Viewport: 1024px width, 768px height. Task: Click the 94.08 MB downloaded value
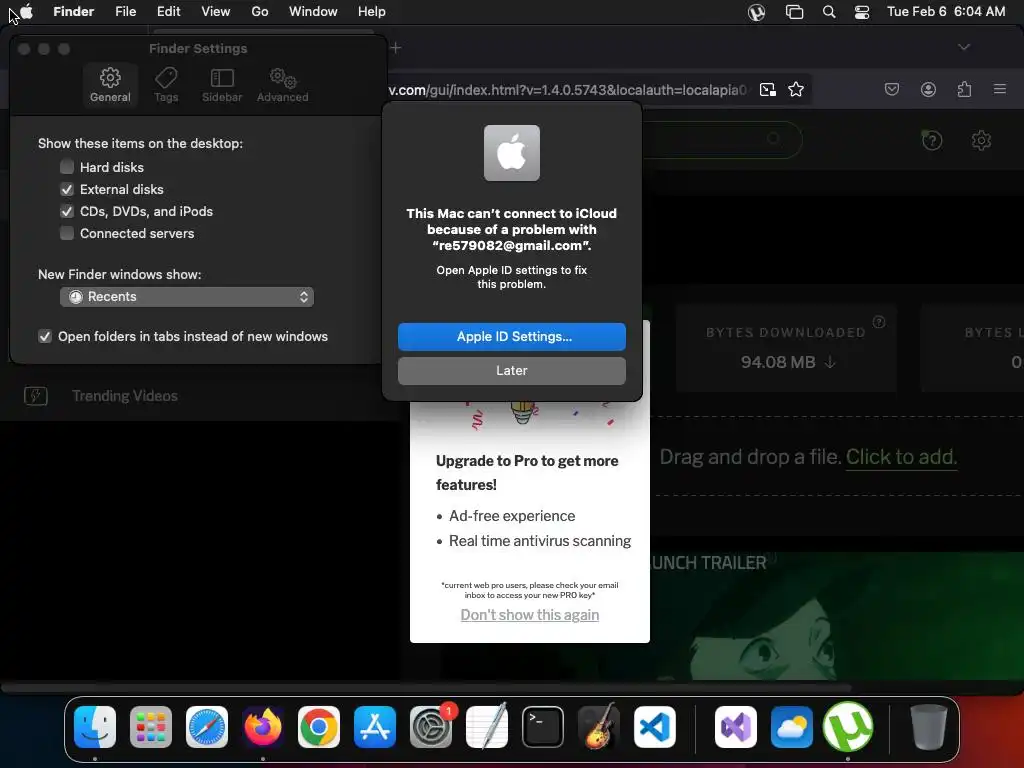[778, 362]
